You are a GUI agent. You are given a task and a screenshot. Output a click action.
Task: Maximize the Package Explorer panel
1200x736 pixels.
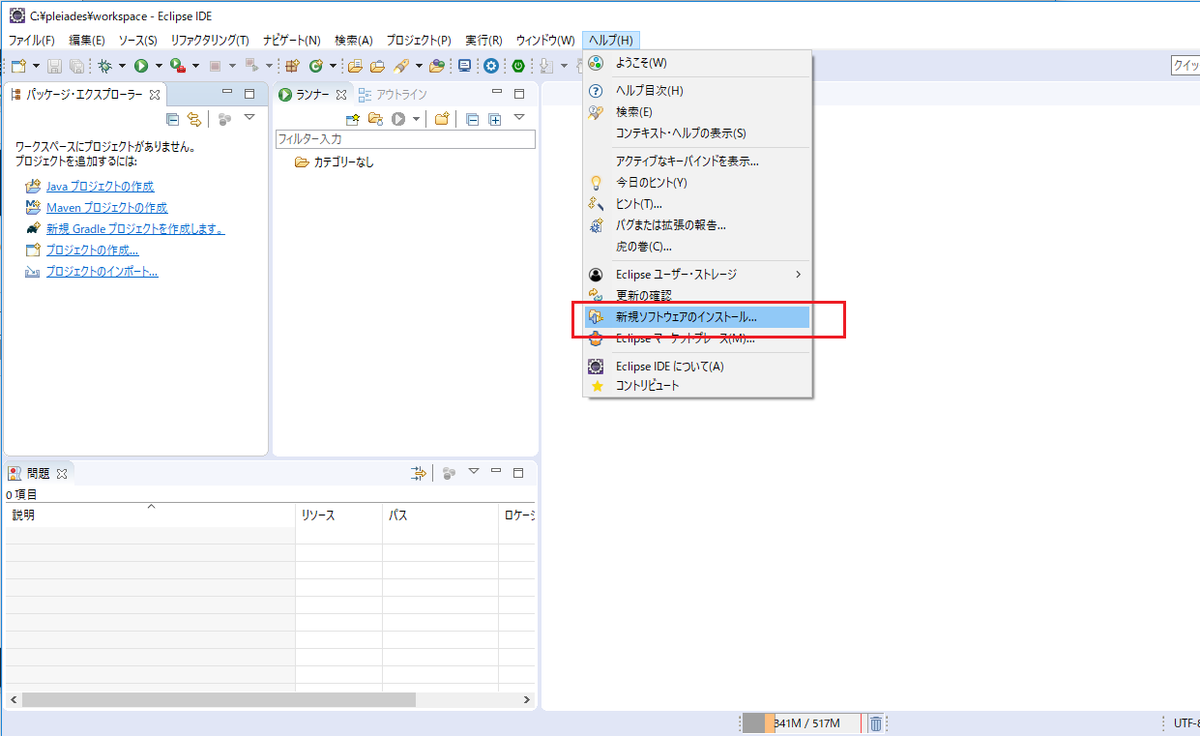(250, 93)
